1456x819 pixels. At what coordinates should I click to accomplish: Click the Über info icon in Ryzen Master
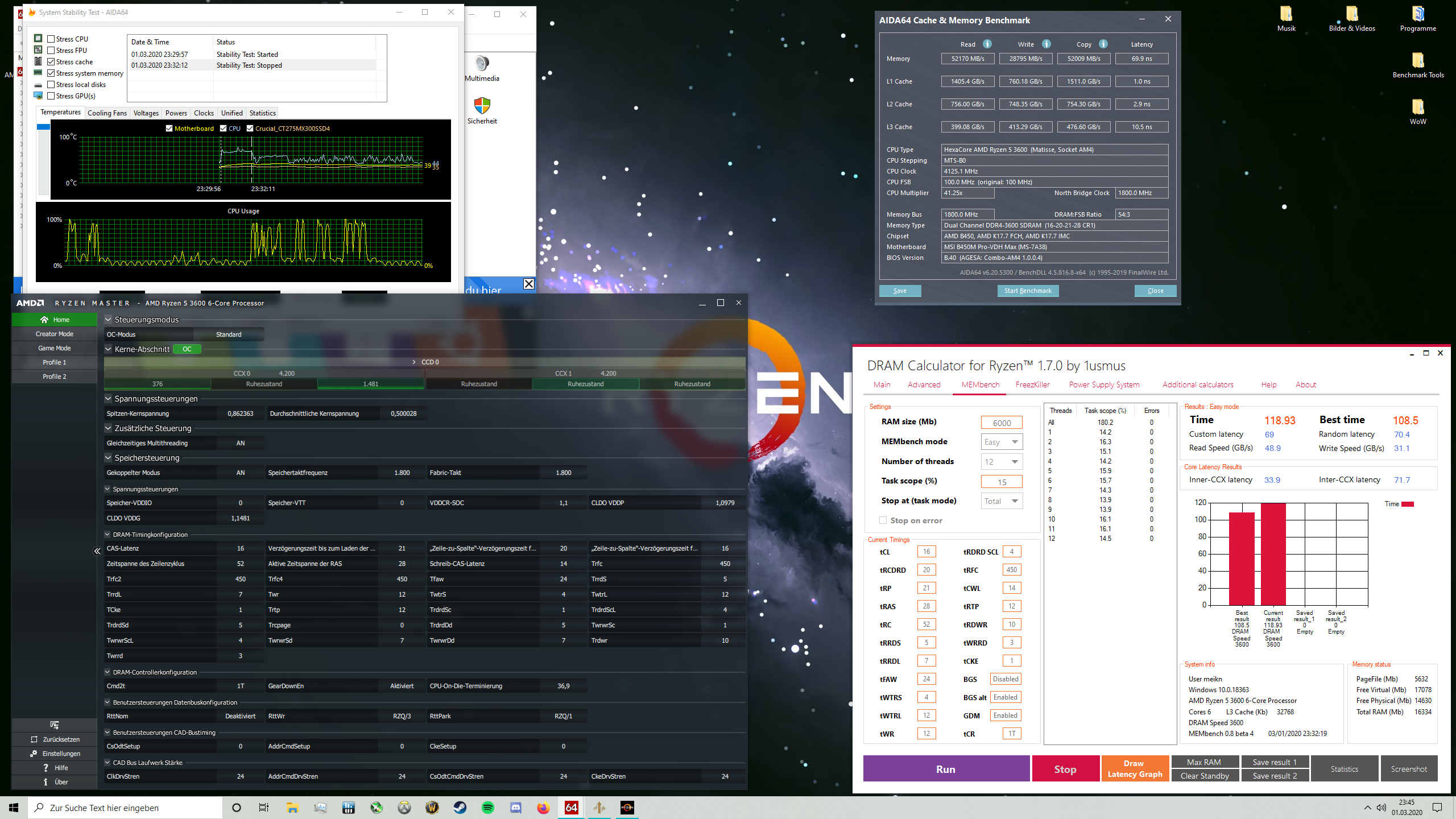point(45,781)
